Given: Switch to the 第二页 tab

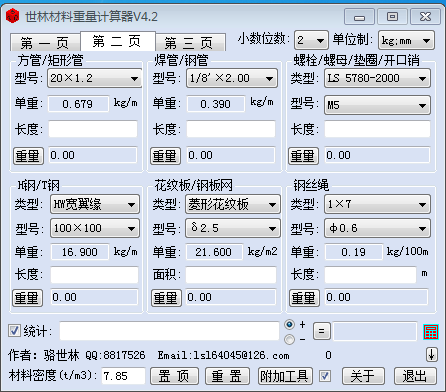Looking at the screenshot, I should (117, 41).
